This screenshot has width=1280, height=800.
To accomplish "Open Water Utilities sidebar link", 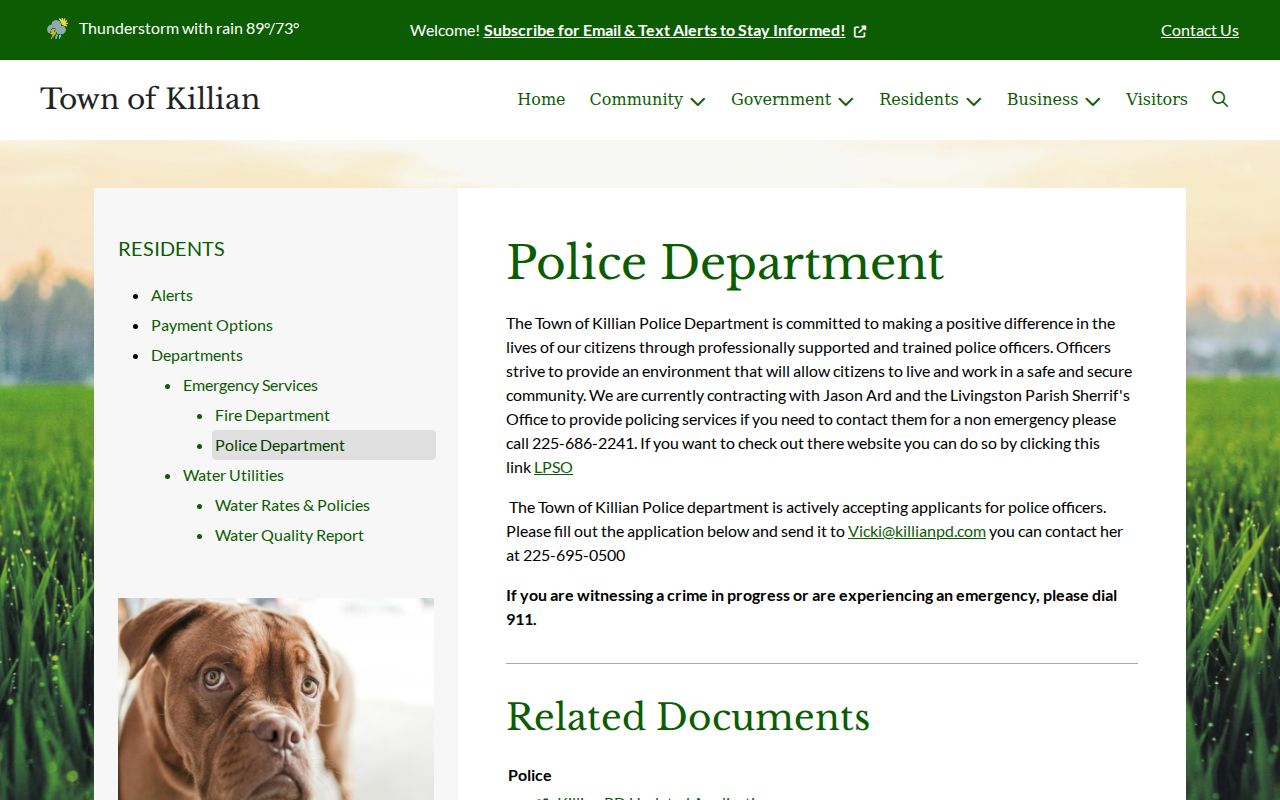I will pos(233,475).
